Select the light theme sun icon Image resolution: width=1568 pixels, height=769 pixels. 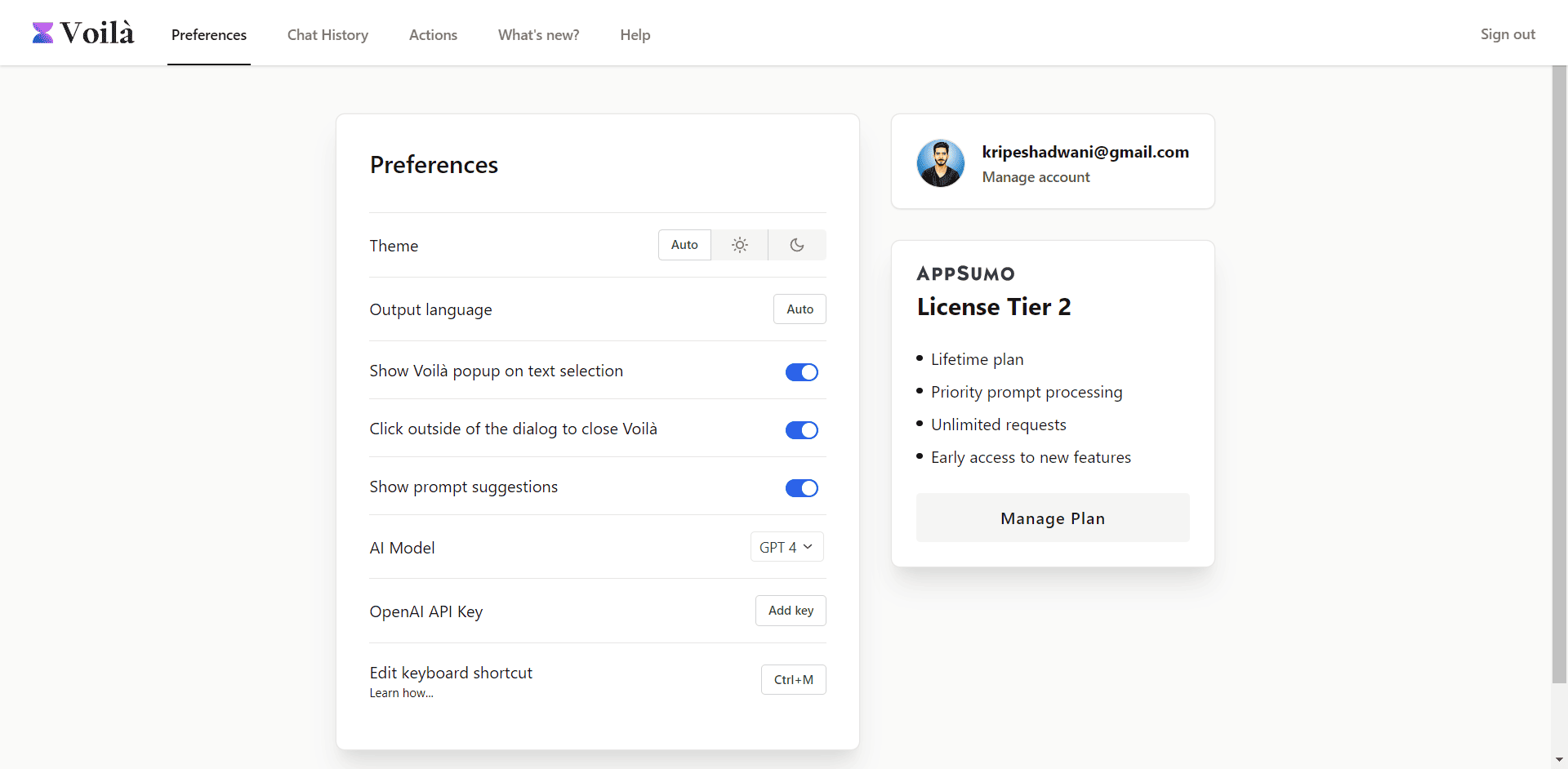[x=739, y=245]
